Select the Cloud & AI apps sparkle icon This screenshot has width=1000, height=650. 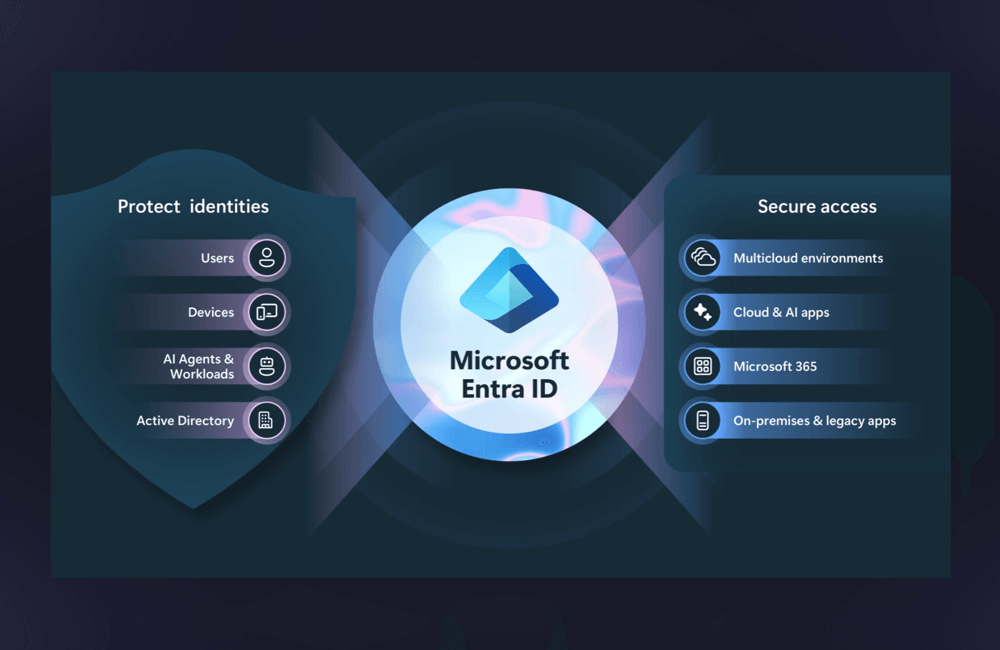point(703,312)
